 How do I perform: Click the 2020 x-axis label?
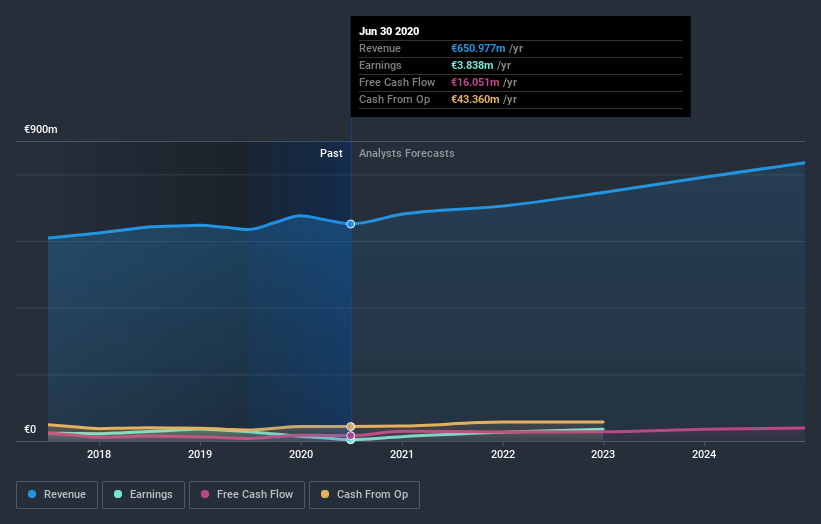(x=301, y=454)
